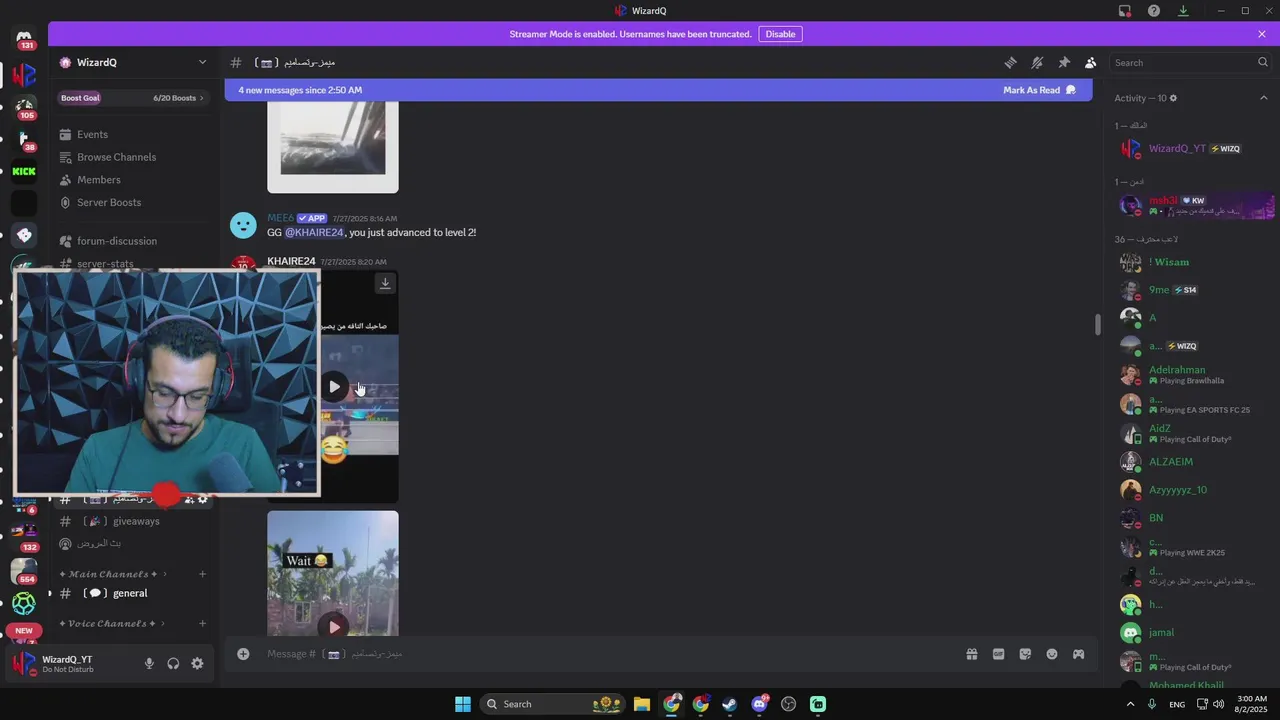Dismiss the Streamer Mode banner
Image resolution: width=1280 pixels, height=720 pixels.
(1262, 34)
